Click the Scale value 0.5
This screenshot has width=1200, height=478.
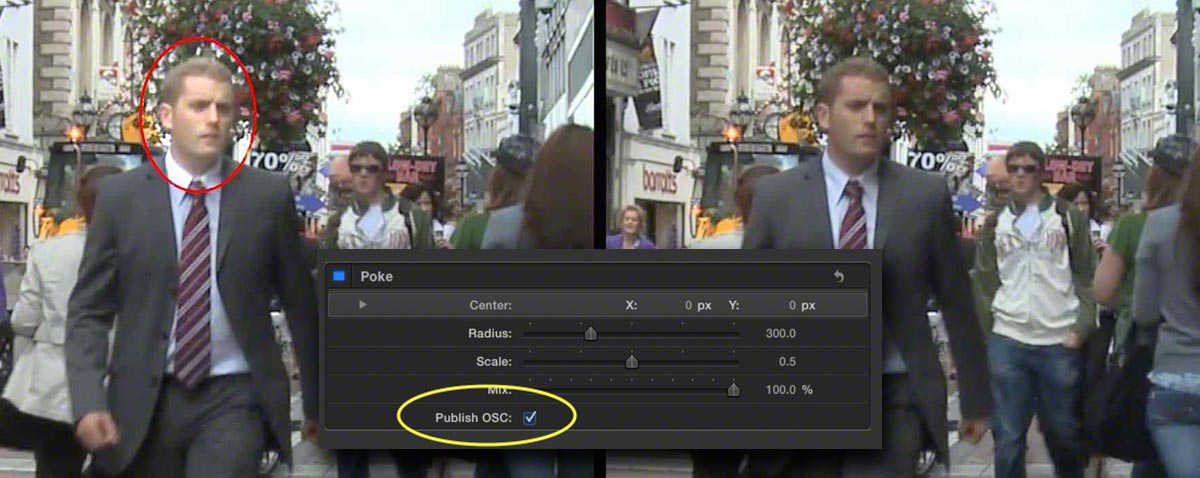click(x=787, y=361)
